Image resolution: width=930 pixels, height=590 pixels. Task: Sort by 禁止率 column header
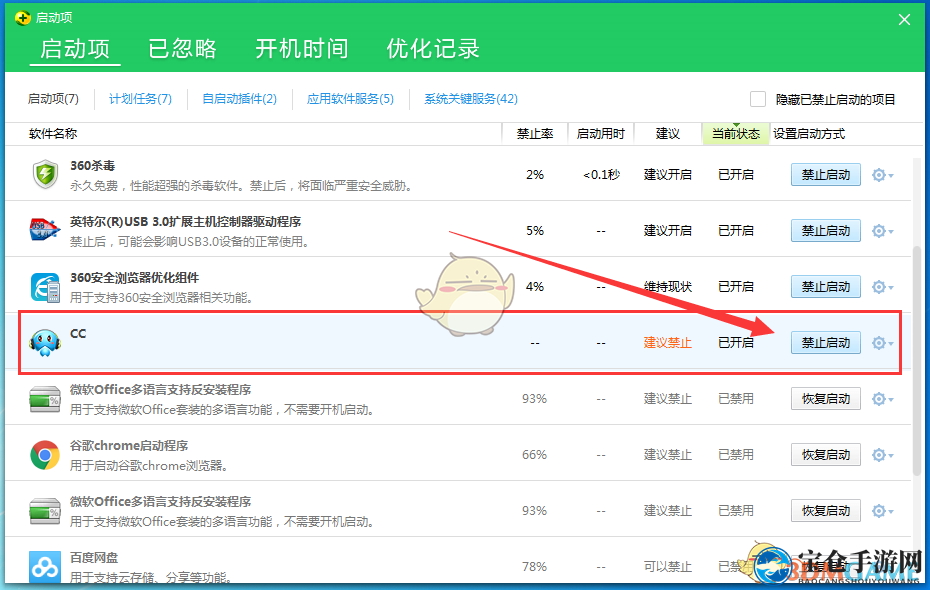click(x=535, y=134)
